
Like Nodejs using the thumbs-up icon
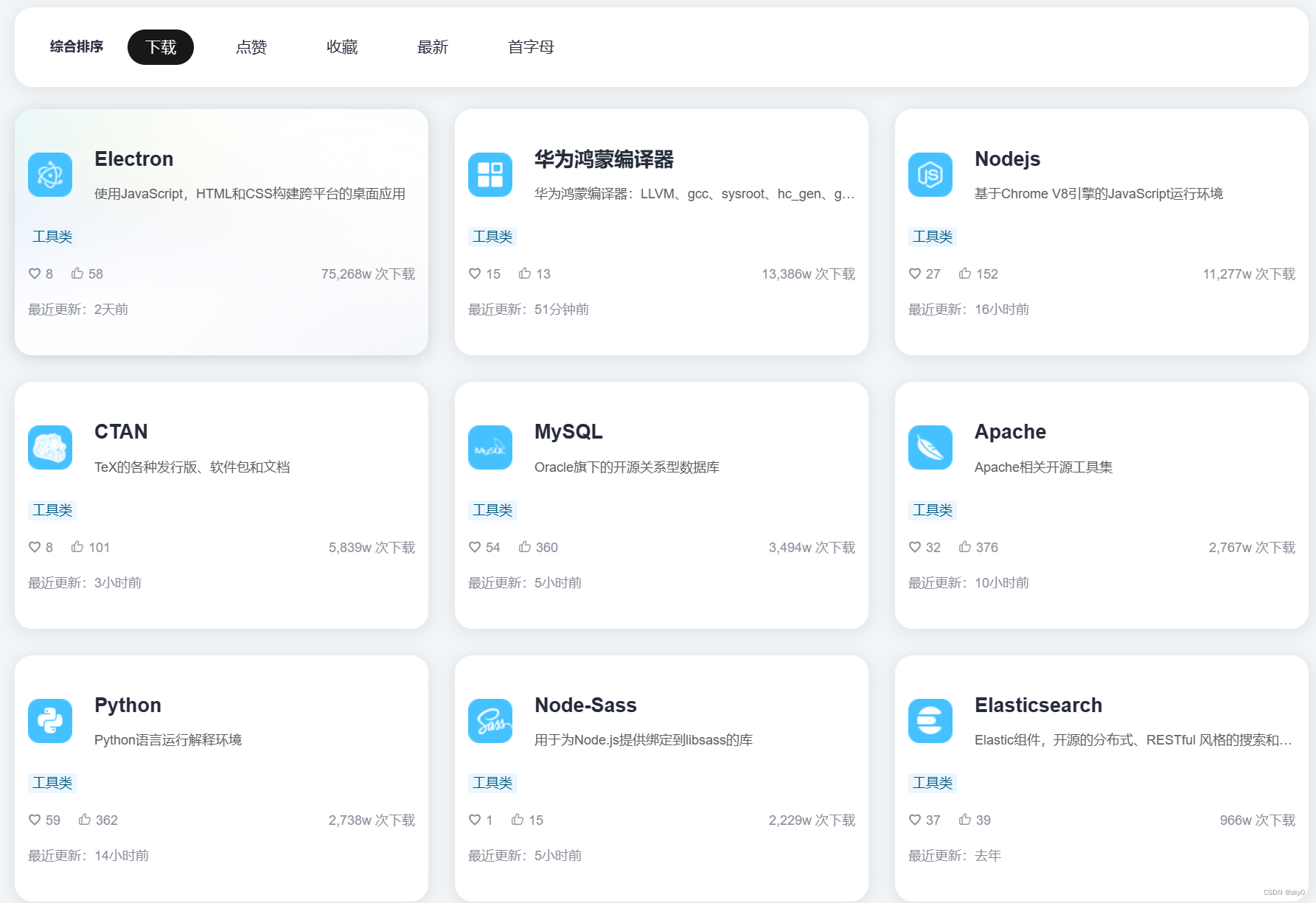(x=965, y=273)
